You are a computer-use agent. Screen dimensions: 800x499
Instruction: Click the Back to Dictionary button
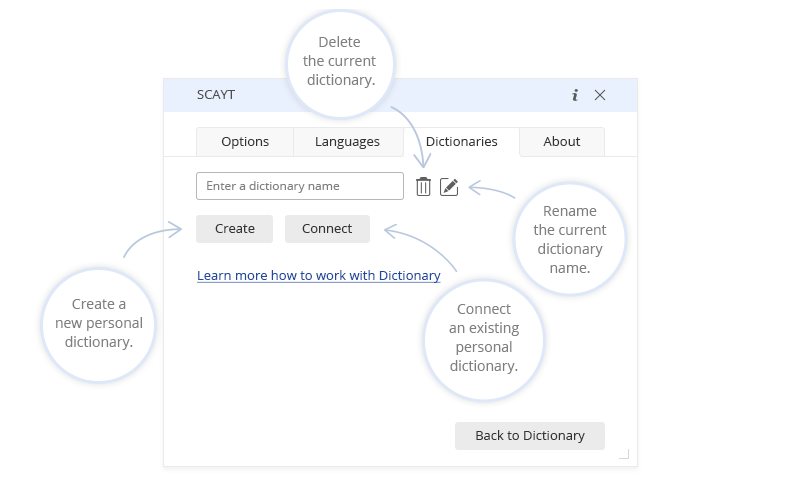(x=529, y=435)
